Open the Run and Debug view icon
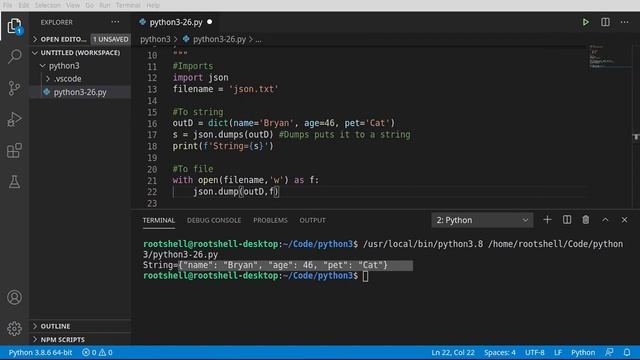The height and width of the screenshot is (360, 640). (x=14, y=119)
